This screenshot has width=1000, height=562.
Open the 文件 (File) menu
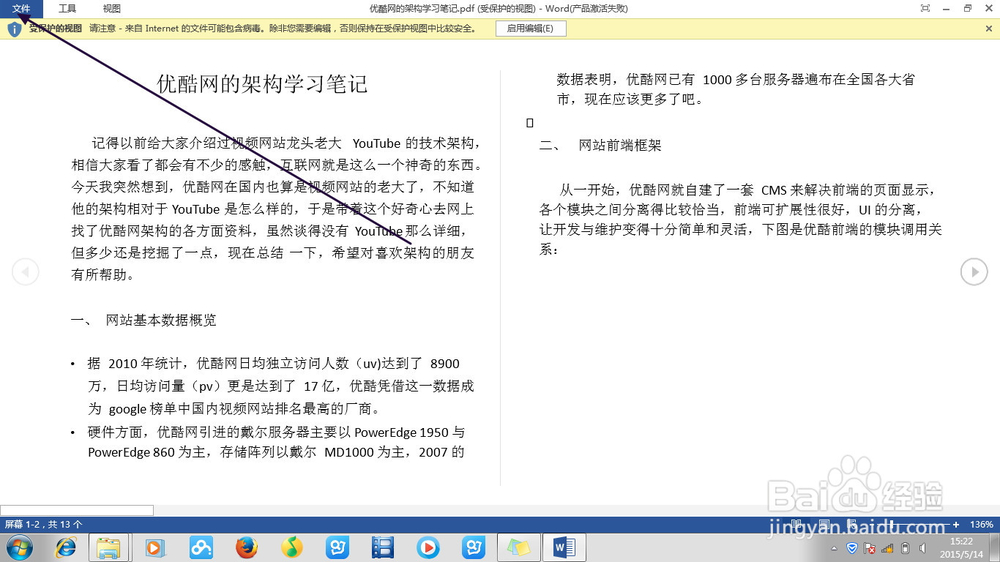pyautogui.click(x=21, y=8)
